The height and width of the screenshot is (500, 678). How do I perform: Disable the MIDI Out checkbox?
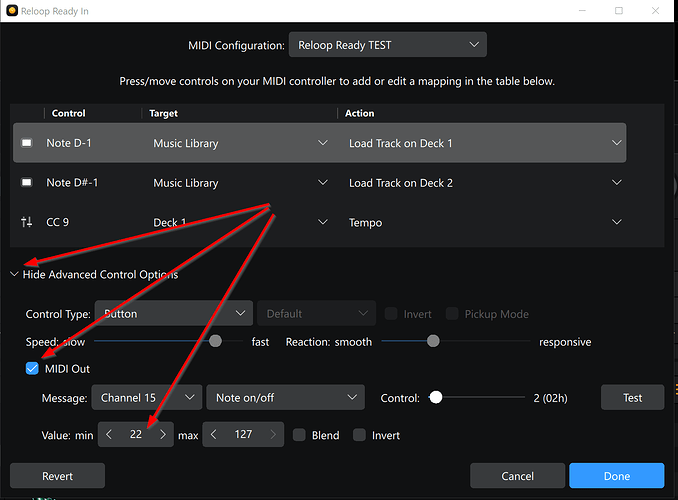(x=33, y=369)
